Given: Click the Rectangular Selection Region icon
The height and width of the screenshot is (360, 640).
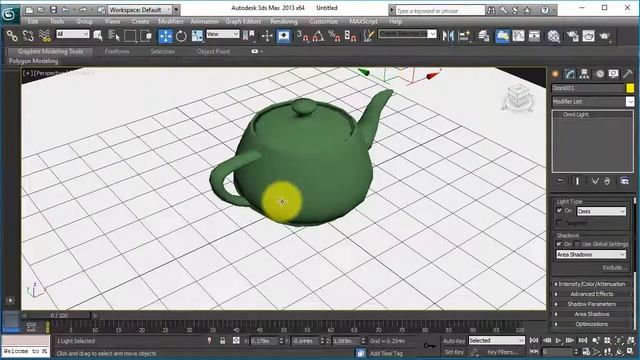Looking at the screenshot, I should [130, 36].
